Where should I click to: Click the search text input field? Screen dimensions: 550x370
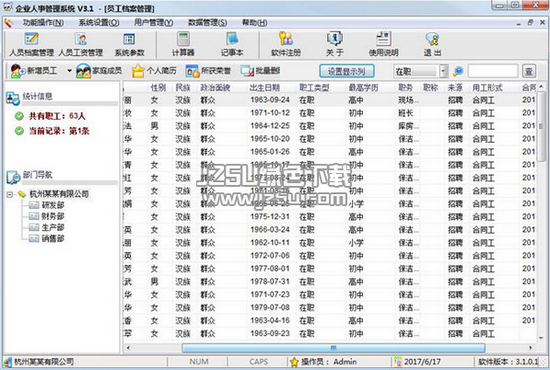click(493, 71)
